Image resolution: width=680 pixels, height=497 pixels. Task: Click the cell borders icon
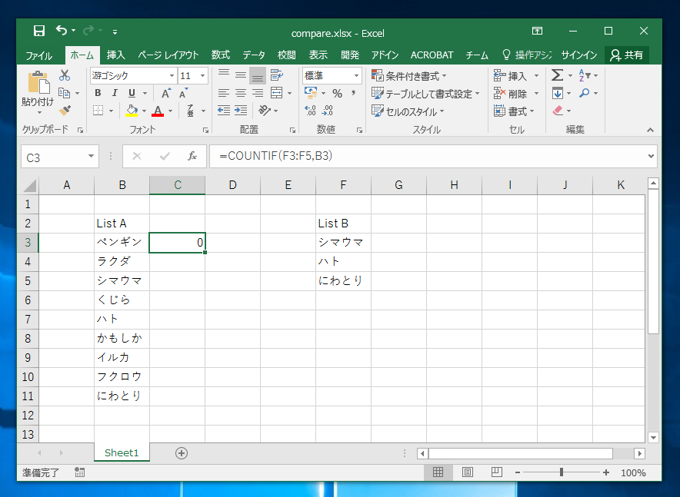coord(98,111)
